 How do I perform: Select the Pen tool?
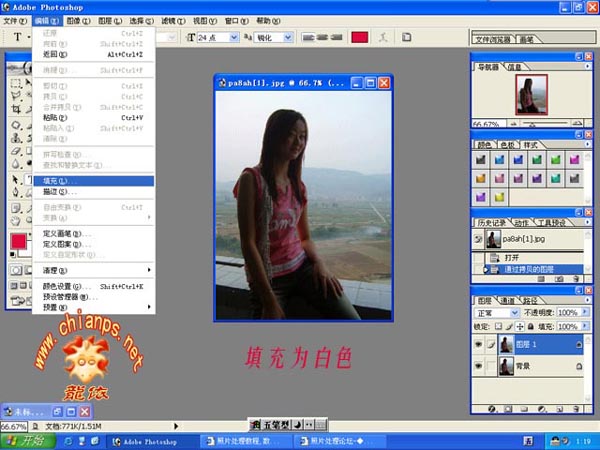coord(16,192)
